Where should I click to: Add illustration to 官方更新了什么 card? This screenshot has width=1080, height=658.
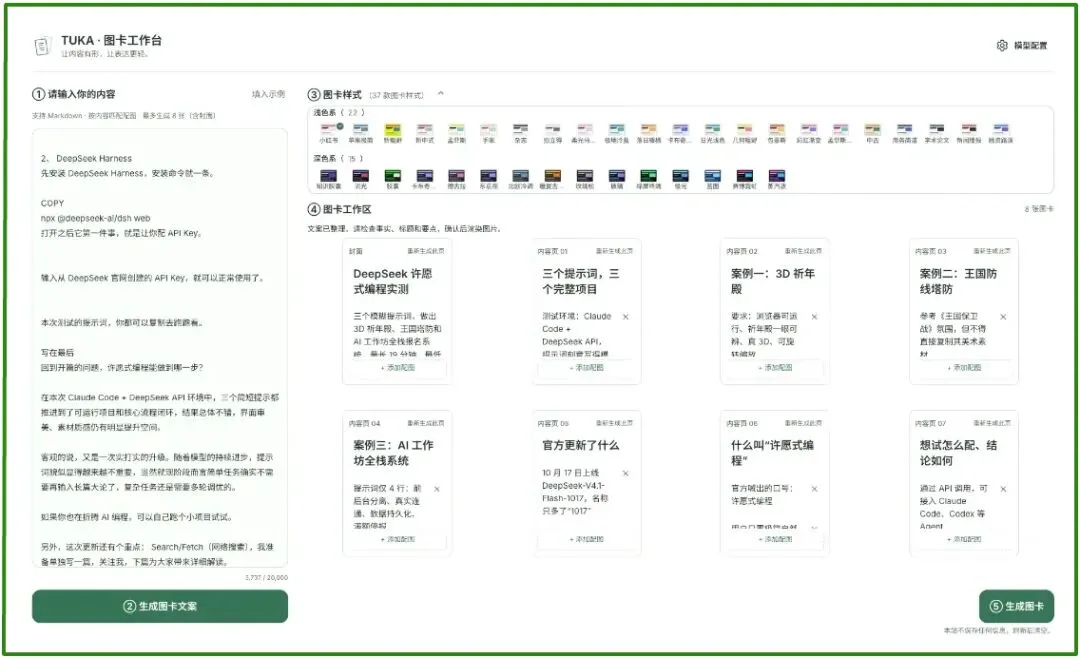(586, 539)
